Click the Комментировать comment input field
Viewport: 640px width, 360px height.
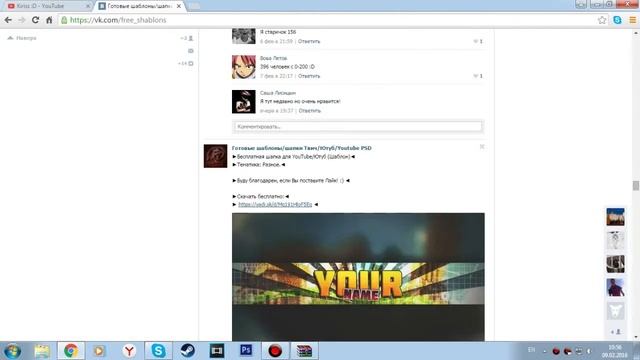(358, 127)
